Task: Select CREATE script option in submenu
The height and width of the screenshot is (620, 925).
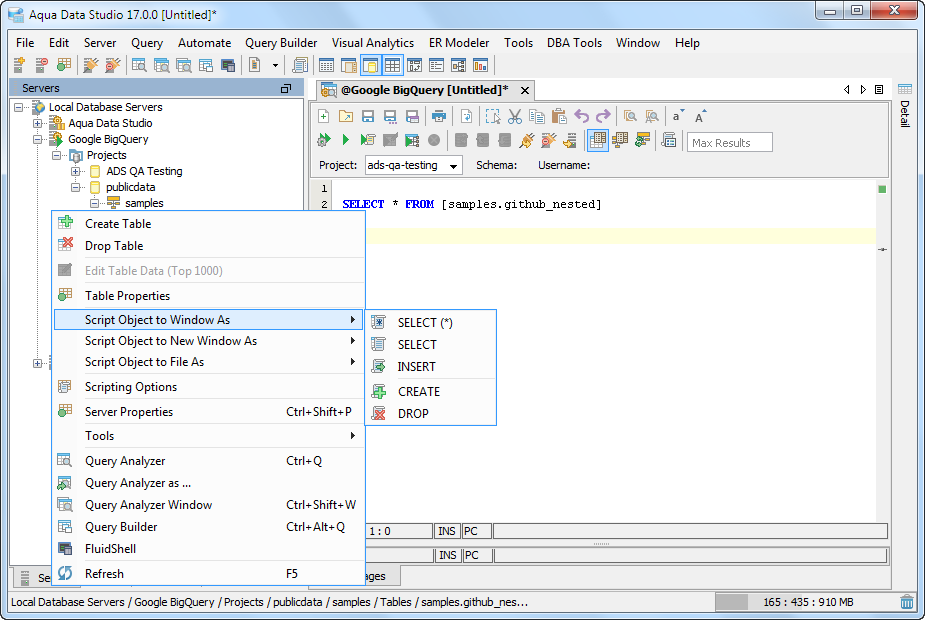Action: (x=431, y=391)
